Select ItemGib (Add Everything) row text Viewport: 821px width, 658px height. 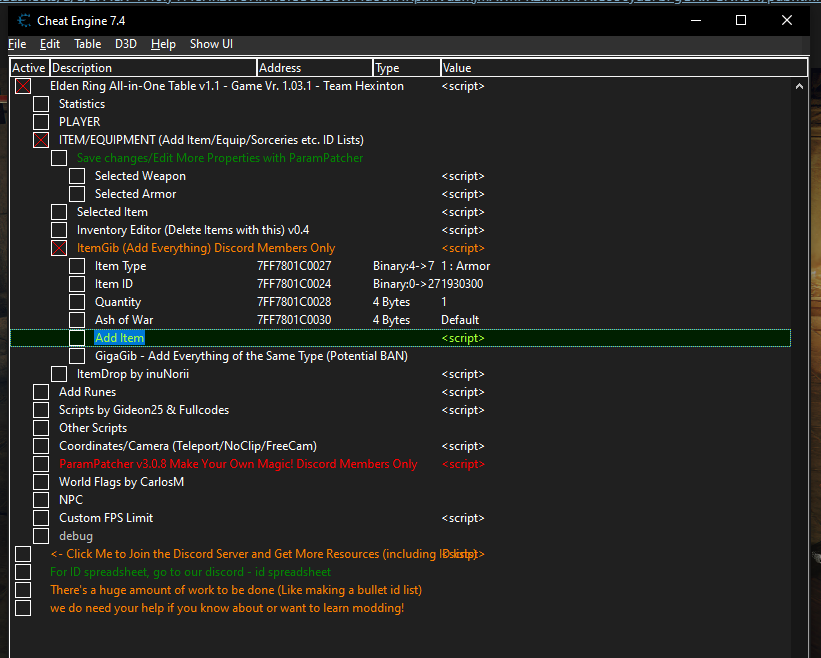pyautogui.click(x=206, y=248)
